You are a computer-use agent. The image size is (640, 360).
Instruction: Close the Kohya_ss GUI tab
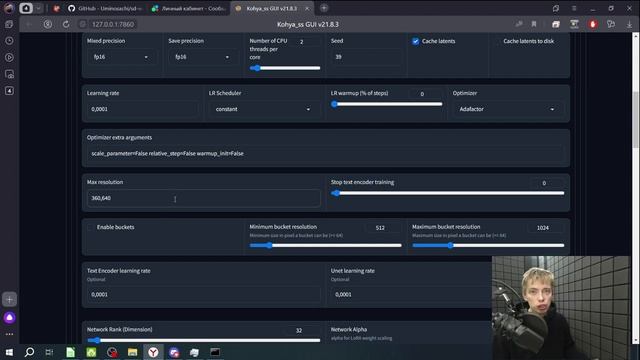[307, 8]
